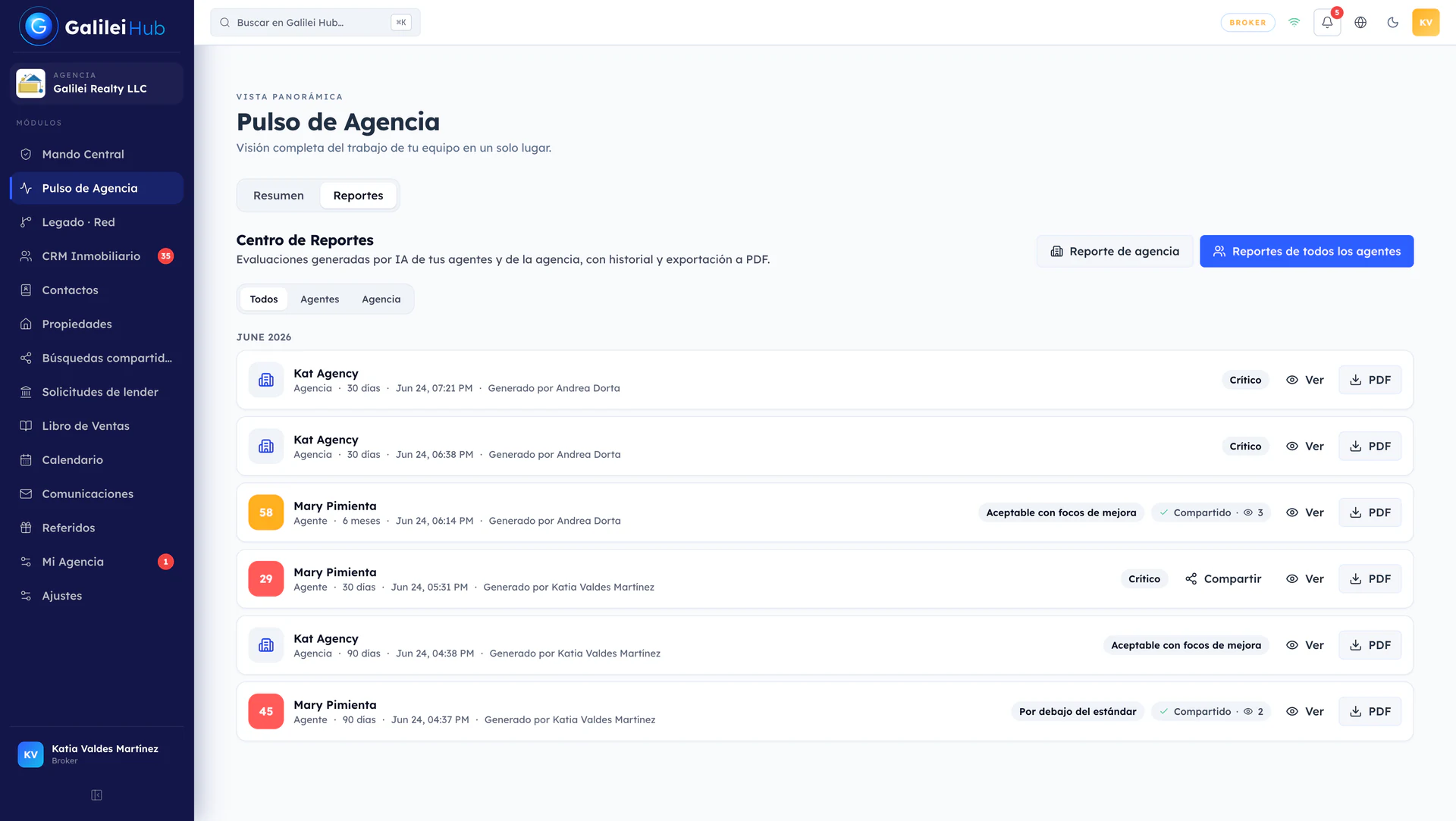
Task: Download PDF of Mary Pimienta 90 días report
Action: coord(1370,712)
